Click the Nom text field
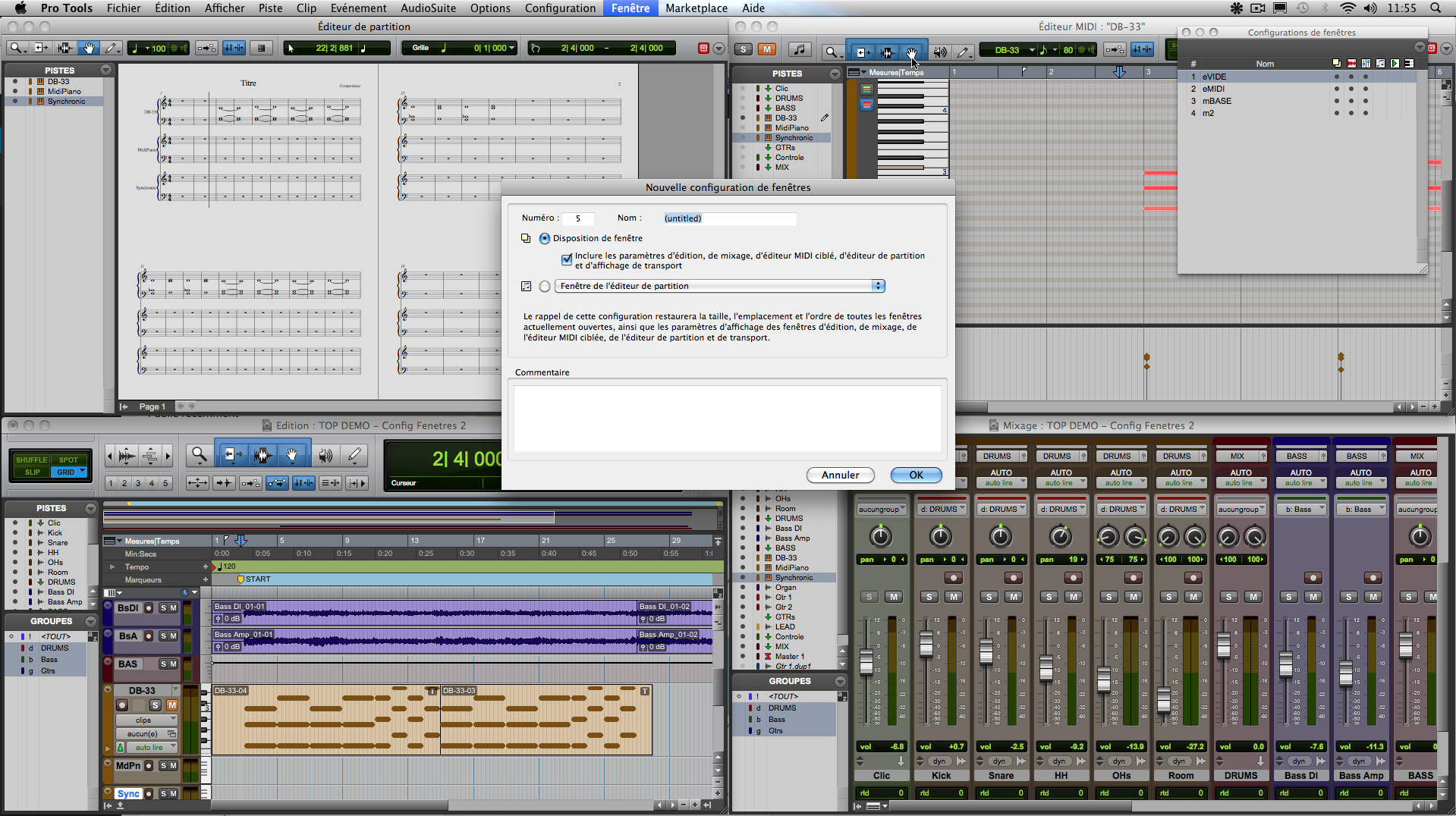The width and height of the screenshot is (1456, 816). (x=730, y=218)
